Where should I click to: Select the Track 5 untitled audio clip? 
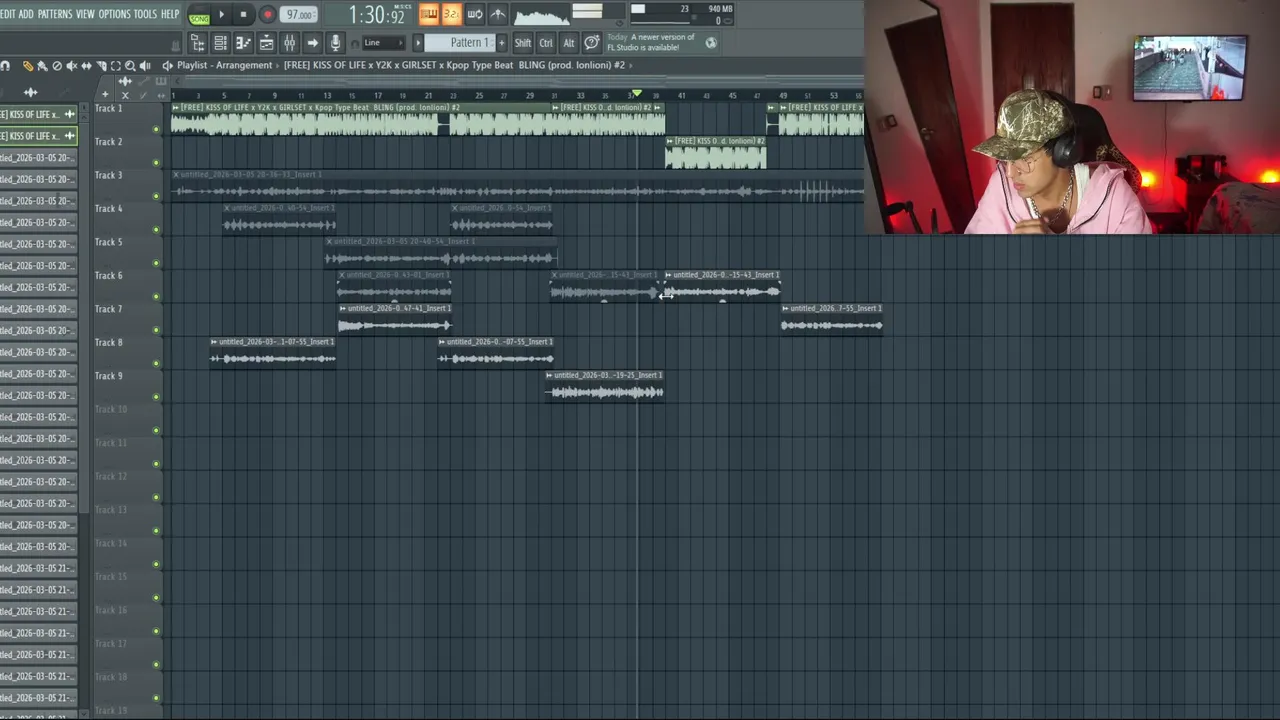coord(440,252)
